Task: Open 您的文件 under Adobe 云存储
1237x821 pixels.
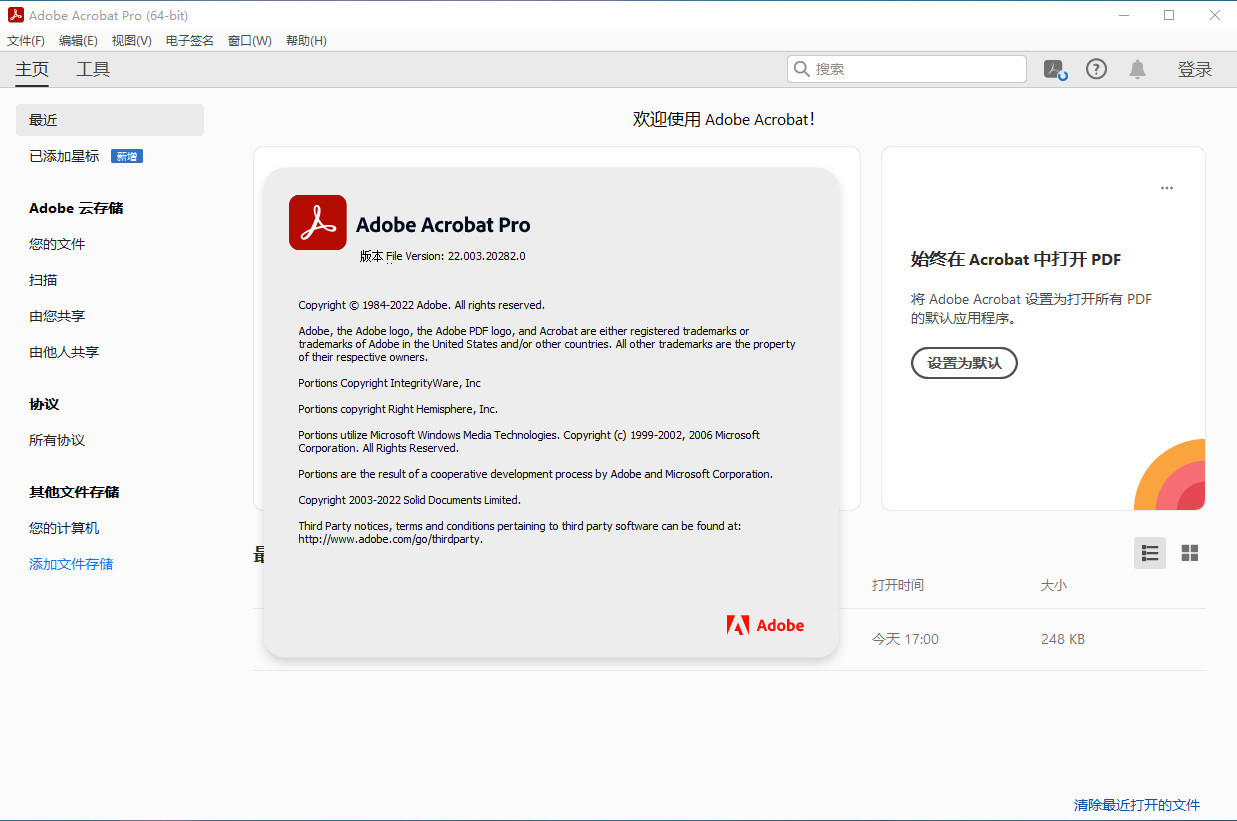Action: pyautogui.click(x=57, y=244)
